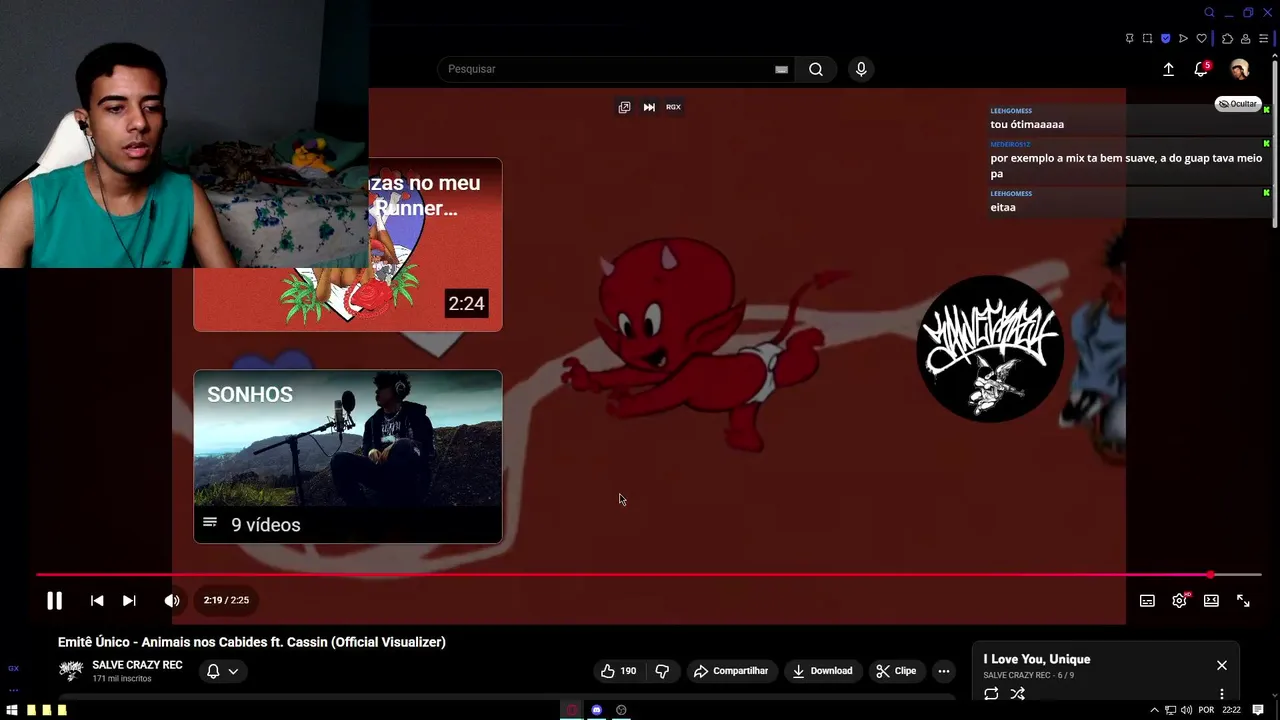Viewport: 1280px width, 720px height.
Task: Expand the system tray hidden icons chevron
Action: click(1154, 710)
